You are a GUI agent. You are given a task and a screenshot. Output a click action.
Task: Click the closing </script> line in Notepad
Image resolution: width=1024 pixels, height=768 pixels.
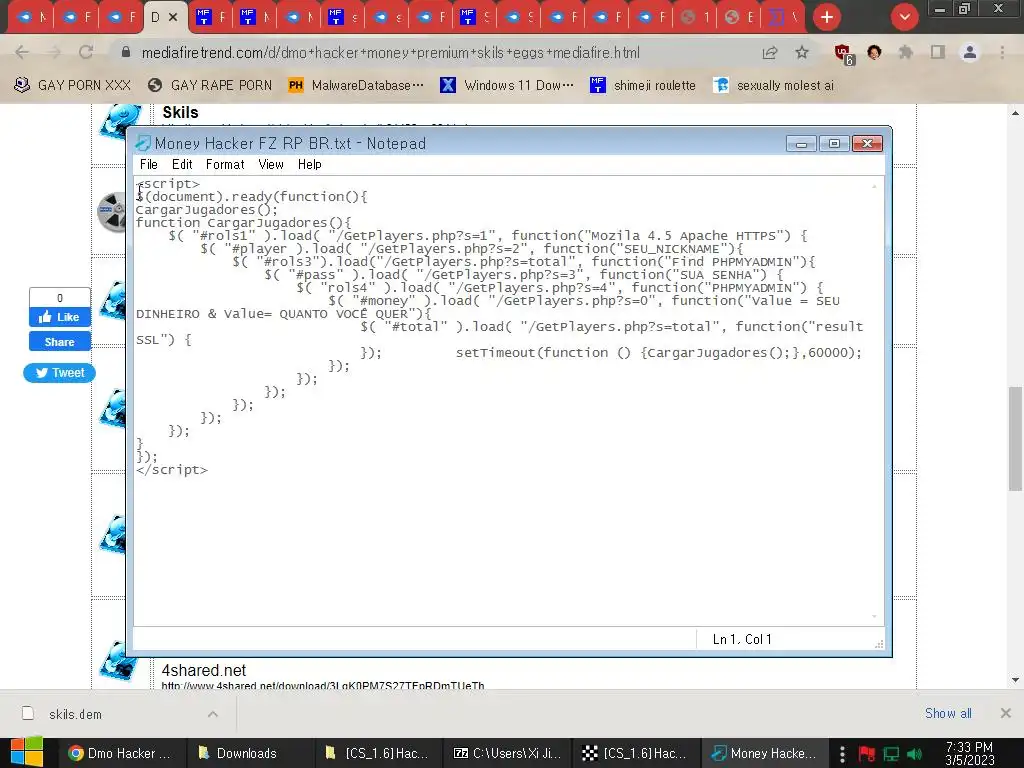coord(172,470)
